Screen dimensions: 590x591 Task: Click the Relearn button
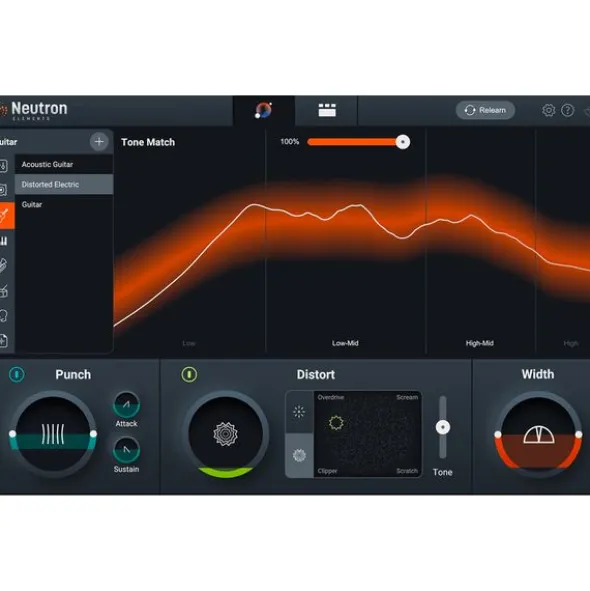485,110
